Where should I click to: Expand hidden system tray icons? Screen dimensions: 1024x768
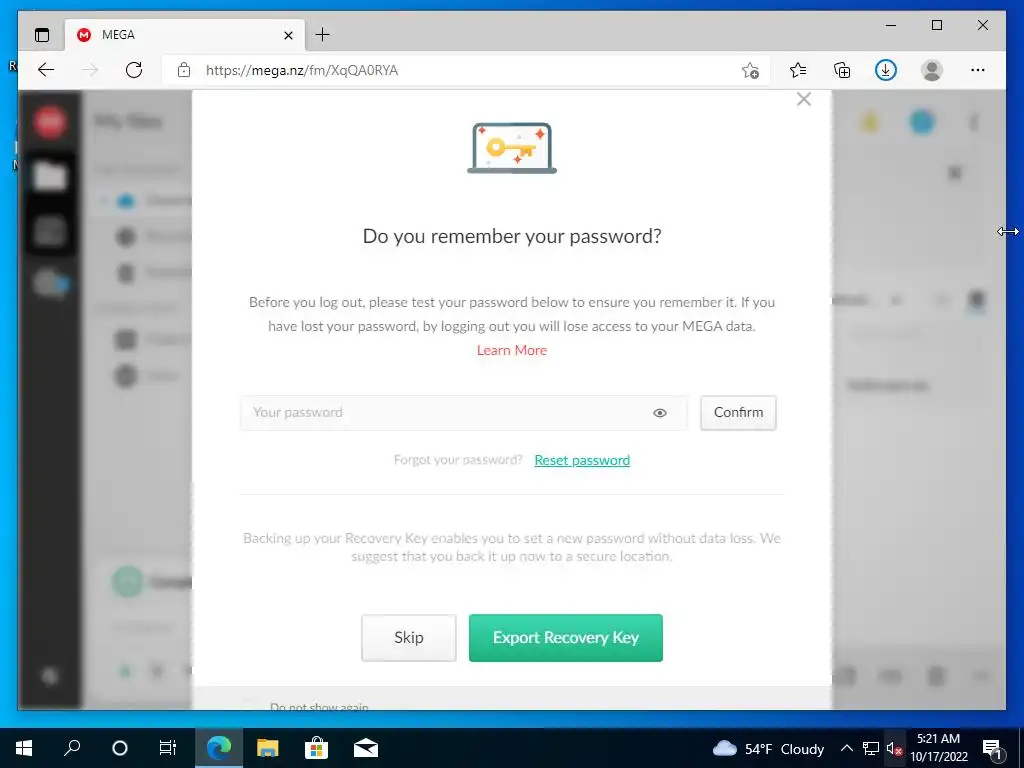tap(846, 748)
